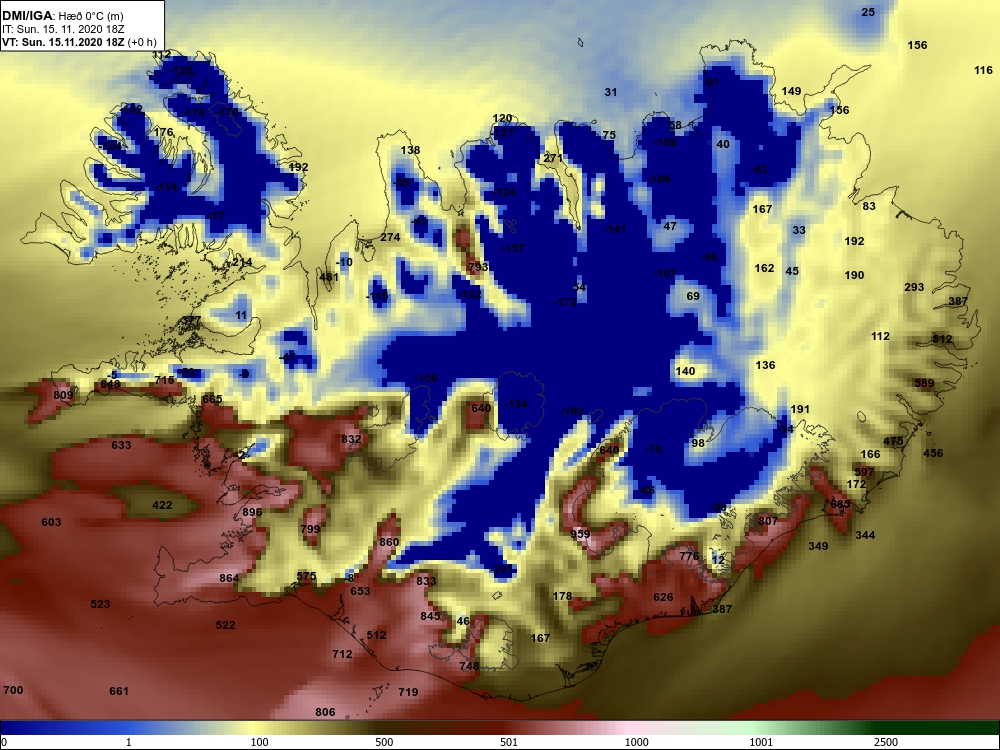Click the map value '845'
The width and height of the screenshot is (1000, 750).
(430, 616)
